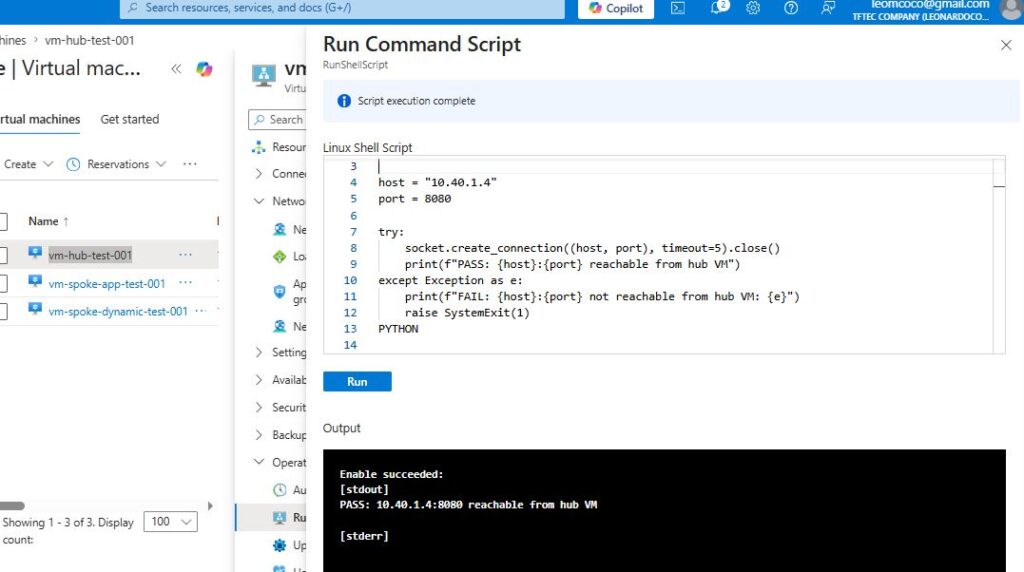Focus the search resources box

point(342,8)
